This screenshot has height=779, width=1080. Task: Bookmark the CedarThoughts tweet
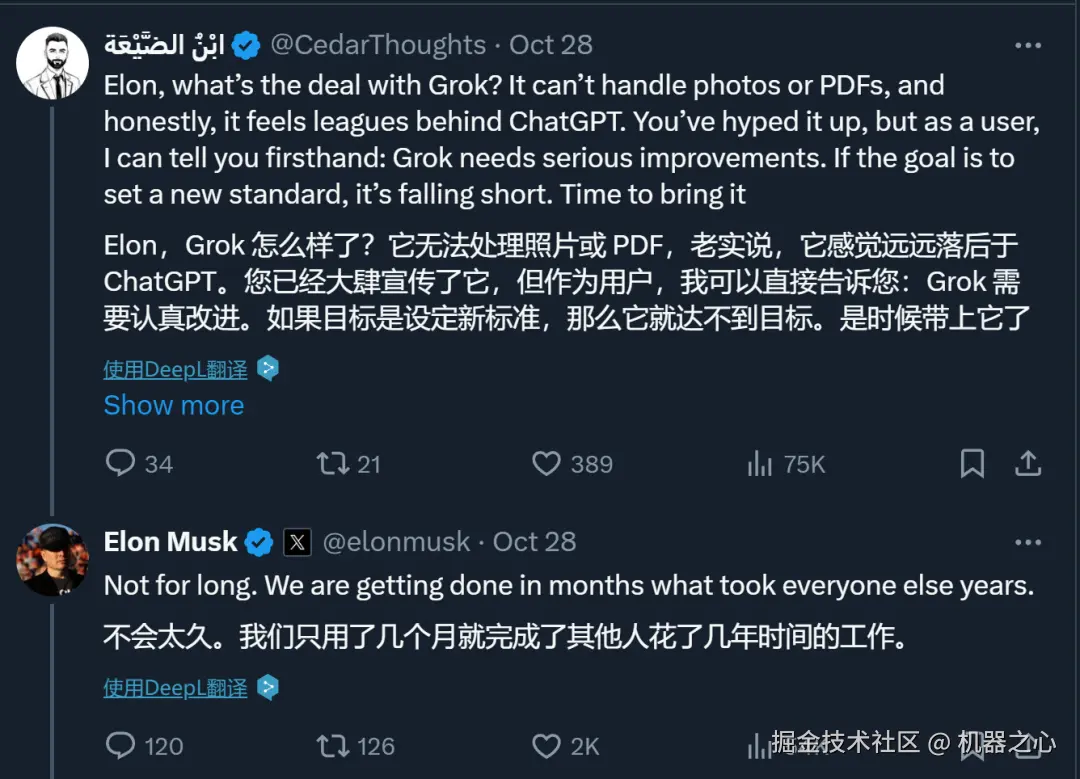coord(971,463)
